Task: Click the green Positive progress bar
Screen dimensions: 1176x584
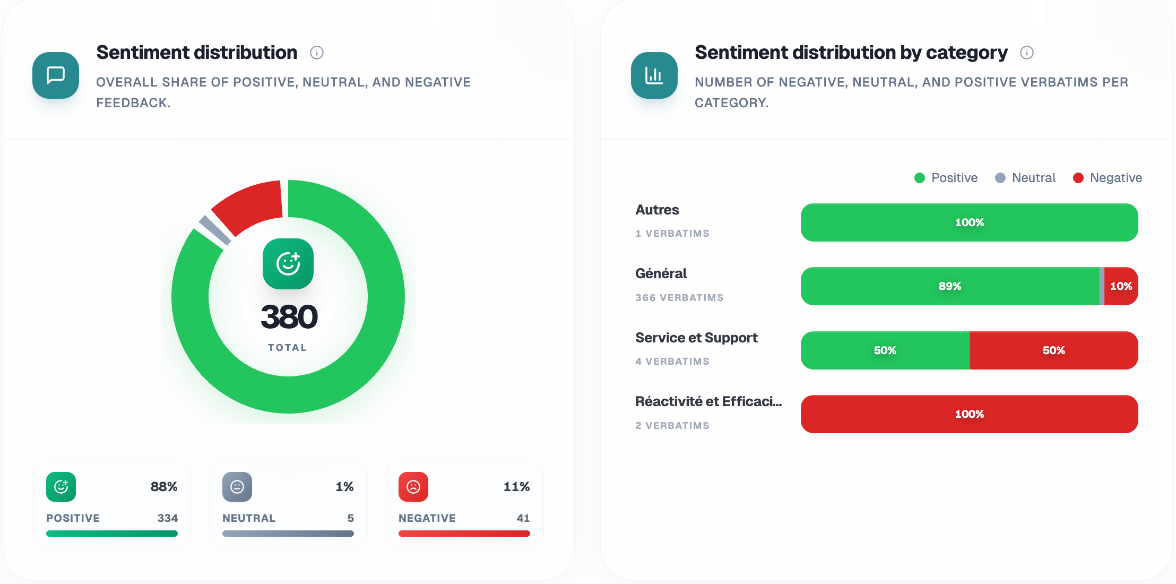Action: tap(112, 534)
